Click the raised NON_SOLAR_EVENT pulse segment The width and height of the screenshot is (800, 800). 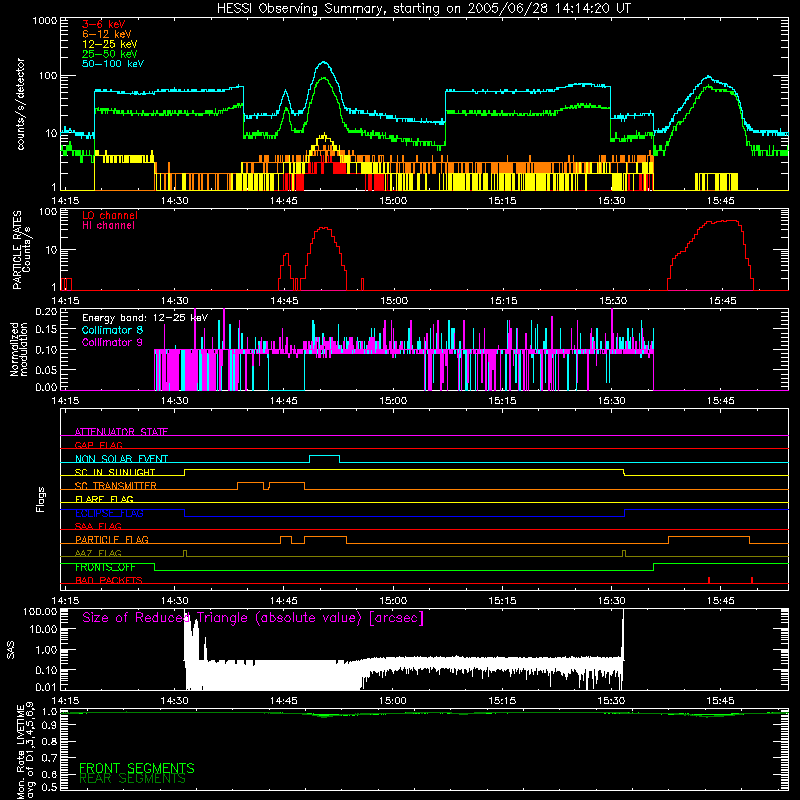point(324,456)
